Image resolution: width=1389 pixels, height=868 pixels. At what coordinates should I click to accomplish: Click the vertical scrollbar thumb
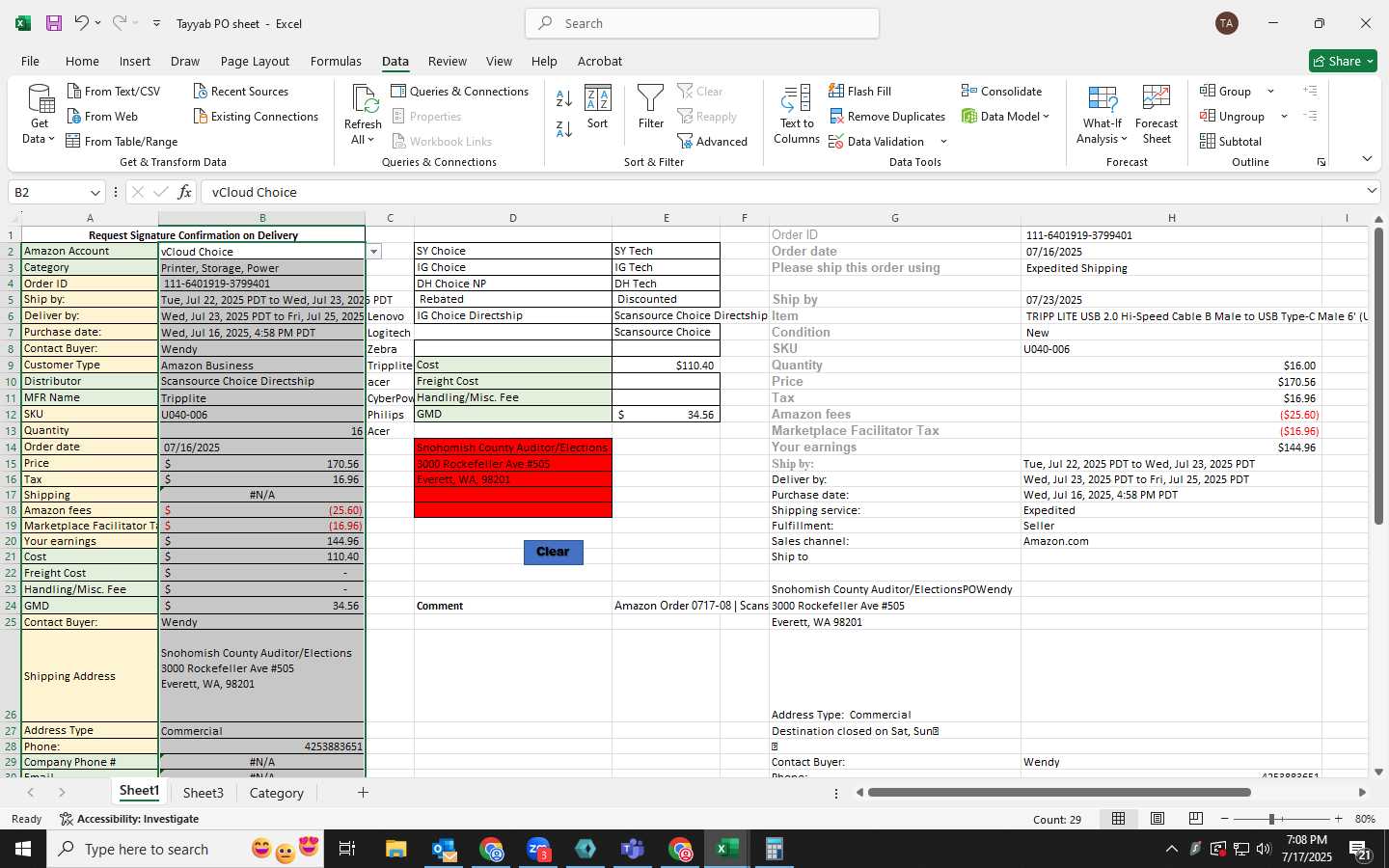click(1378, 376)
